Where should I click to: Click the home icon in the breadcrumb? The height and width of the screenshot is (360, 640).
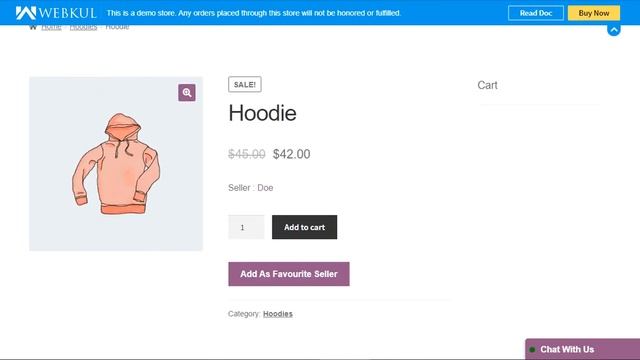pyautogui.click(x=33, y=27)
